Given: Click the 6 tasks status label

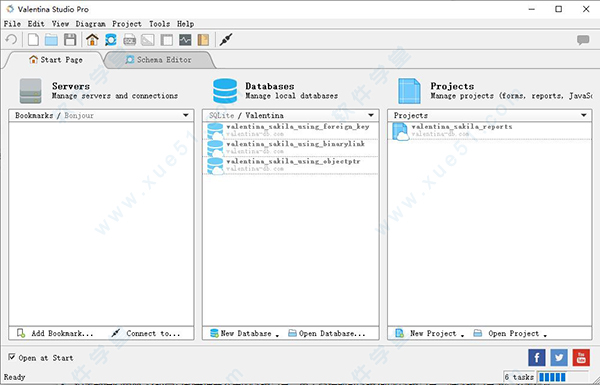Looking at the screenshot, I should [x=519, y=377].
